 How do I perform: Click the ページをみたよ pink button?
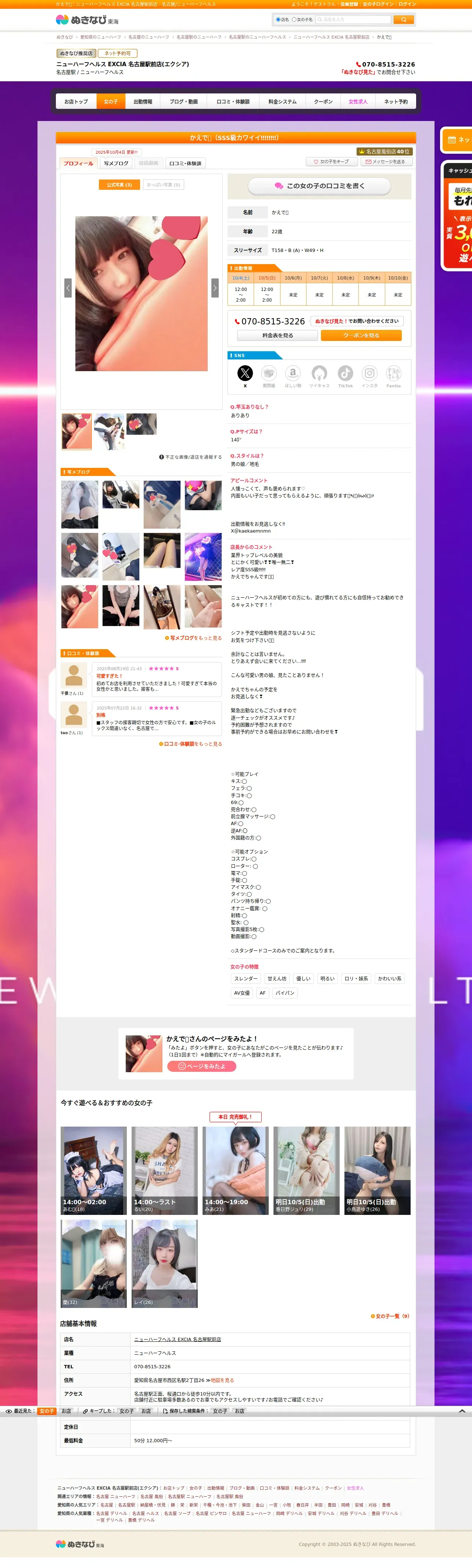(x=202, y=1066)
